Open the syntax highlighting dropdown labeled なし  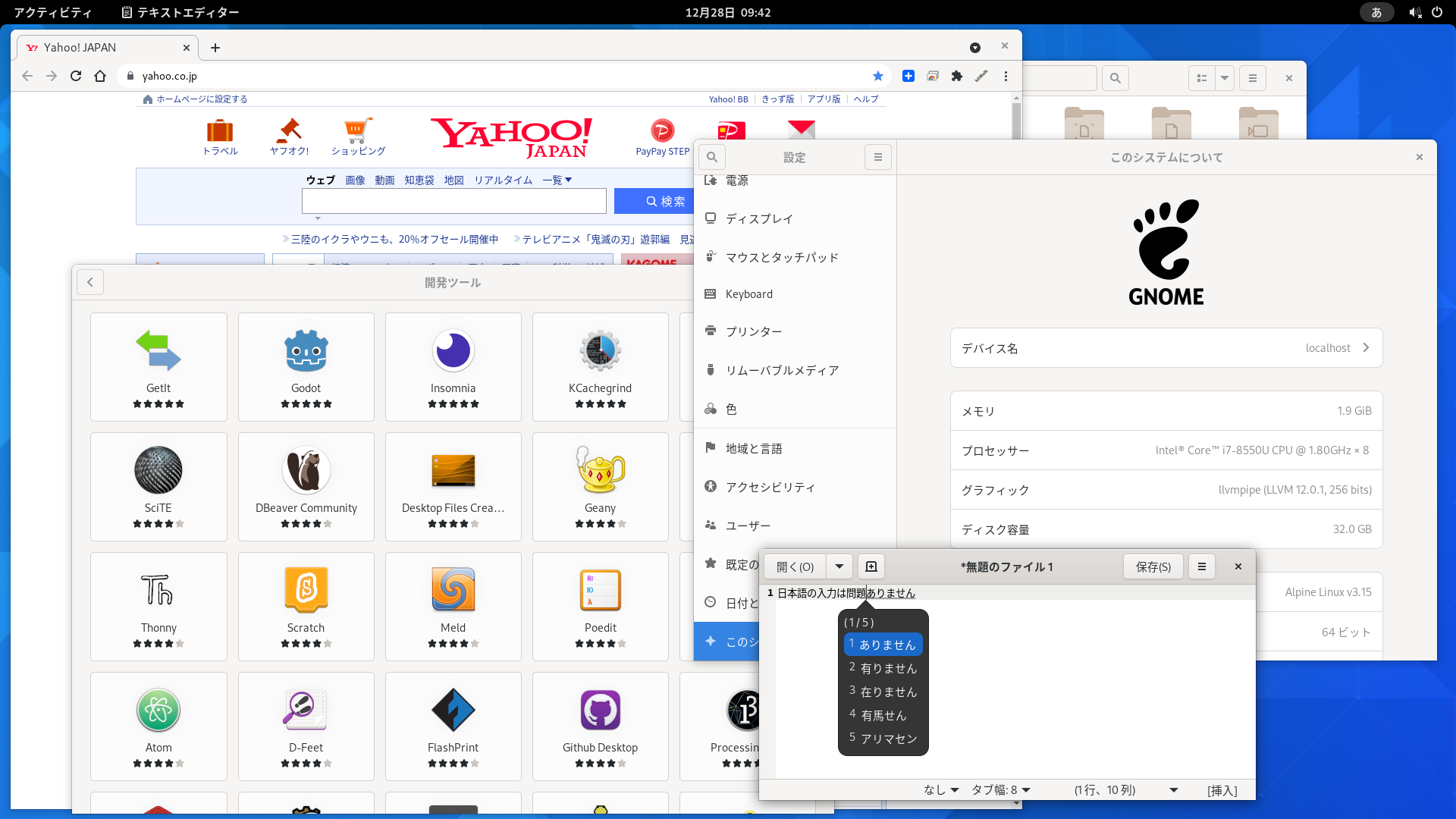click(941, 790)
